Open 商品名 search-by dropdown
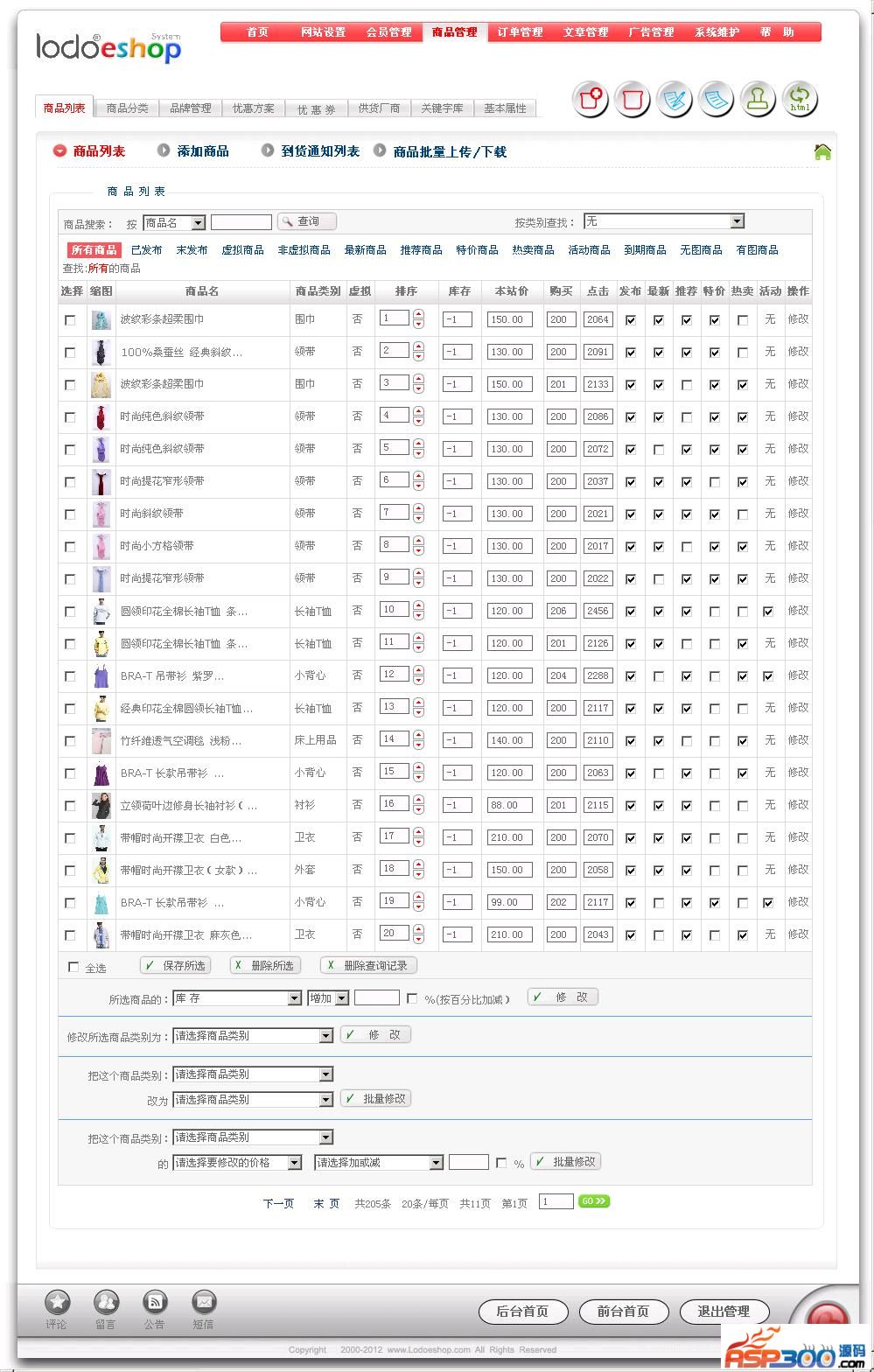 point(174,223)
